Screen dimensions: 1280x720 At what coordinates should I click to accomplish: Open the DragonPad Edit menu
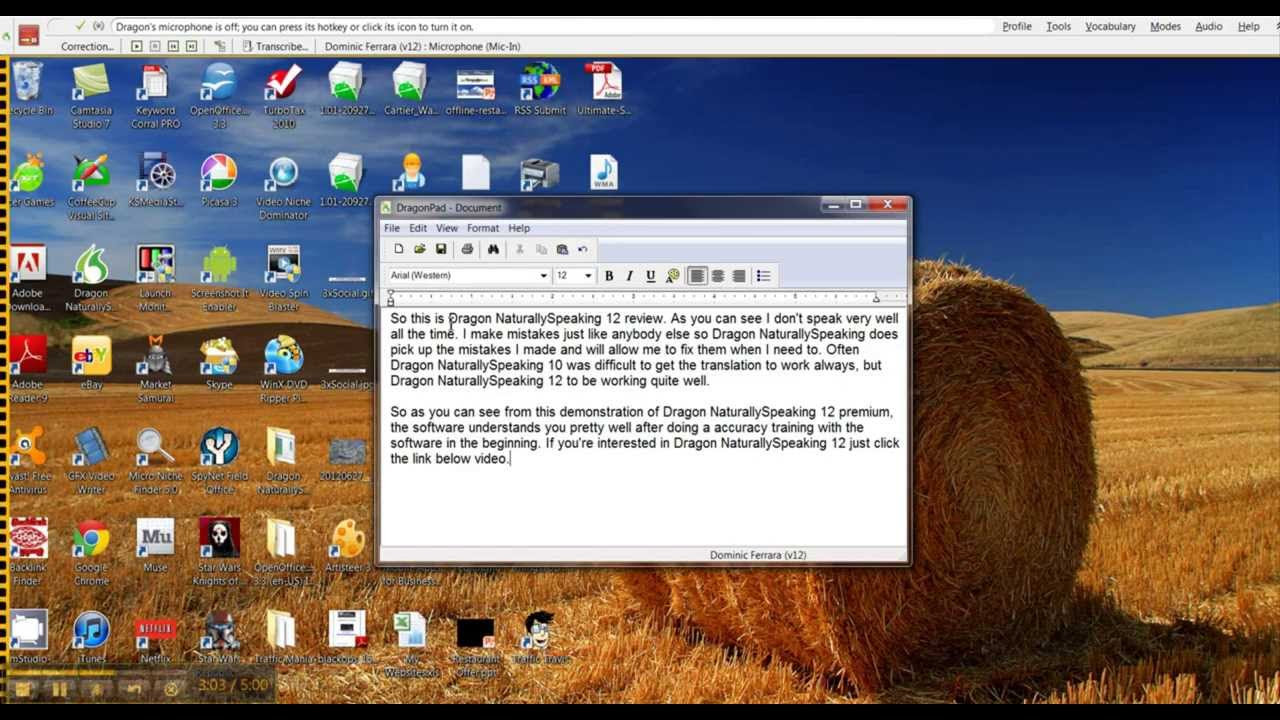(418, 228)
